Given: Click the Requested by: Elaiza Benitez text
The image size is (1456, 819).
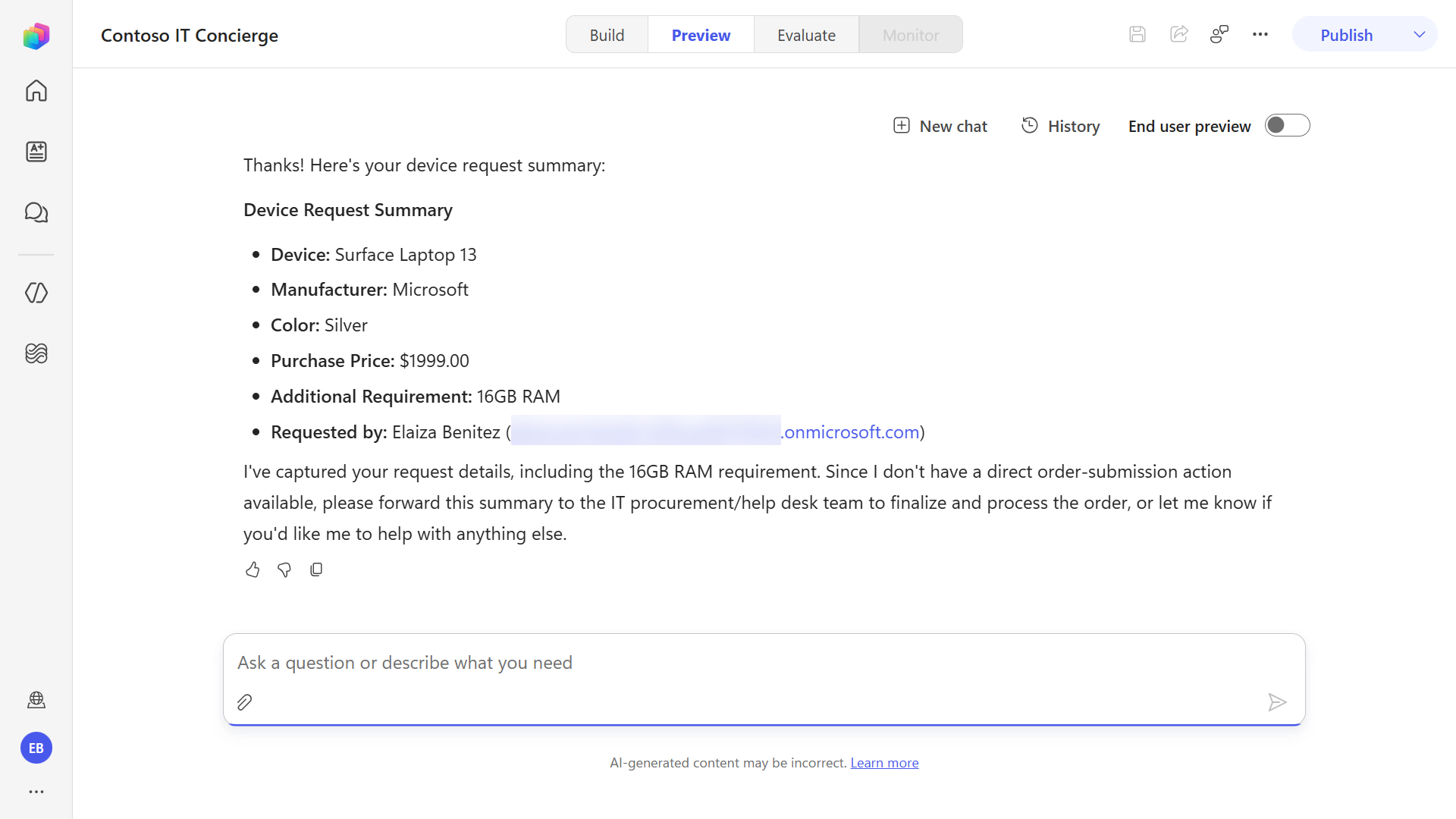Looking at the screenshot, I should (385, 432).
